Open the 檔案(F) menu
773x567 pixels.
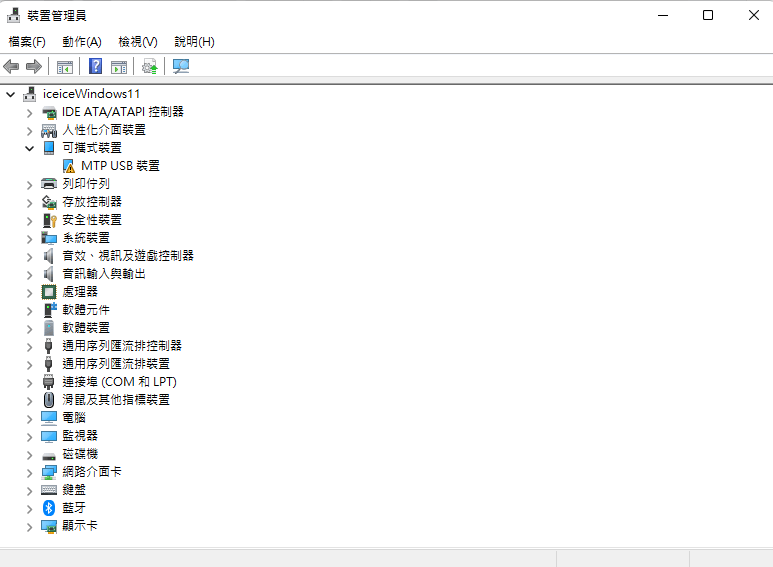point(27,42)
